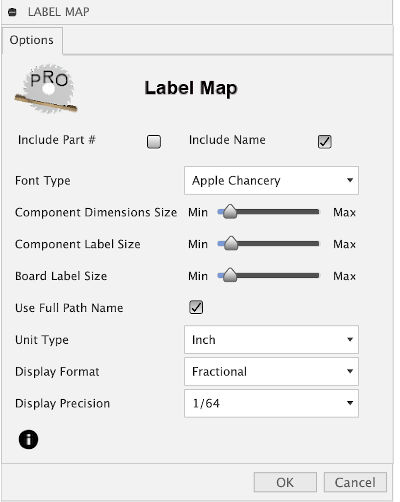This screenshot has height=502, width=400.
Task: Confirm settings with the OK button
Action: [x=285, y=482]
